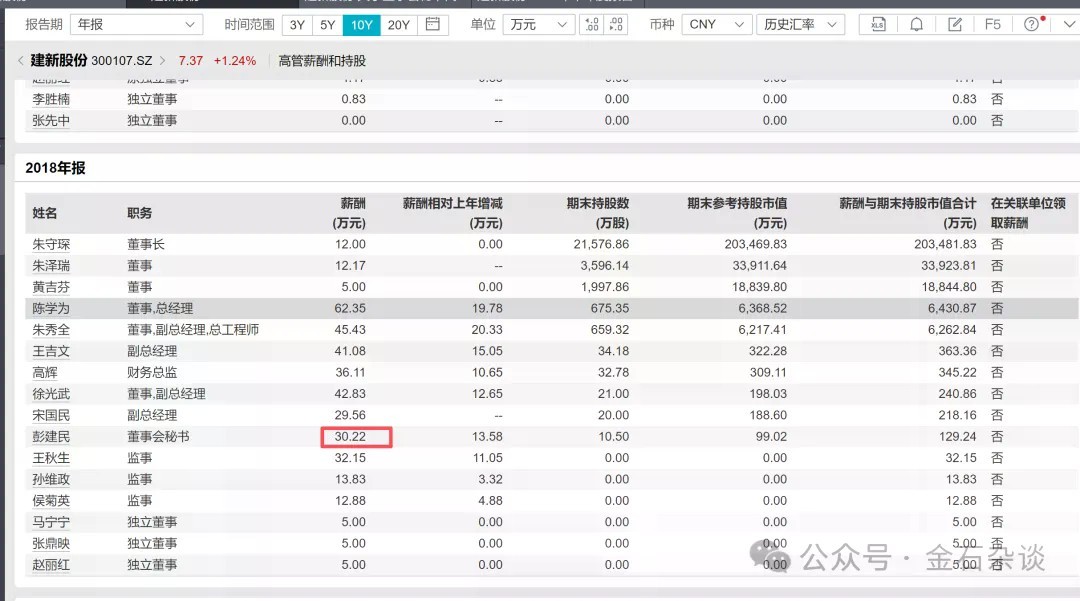Viewport: 1080px width, 601px height.
Task: Open the 单位 万元 dropdown
Action: click(539, 25)
